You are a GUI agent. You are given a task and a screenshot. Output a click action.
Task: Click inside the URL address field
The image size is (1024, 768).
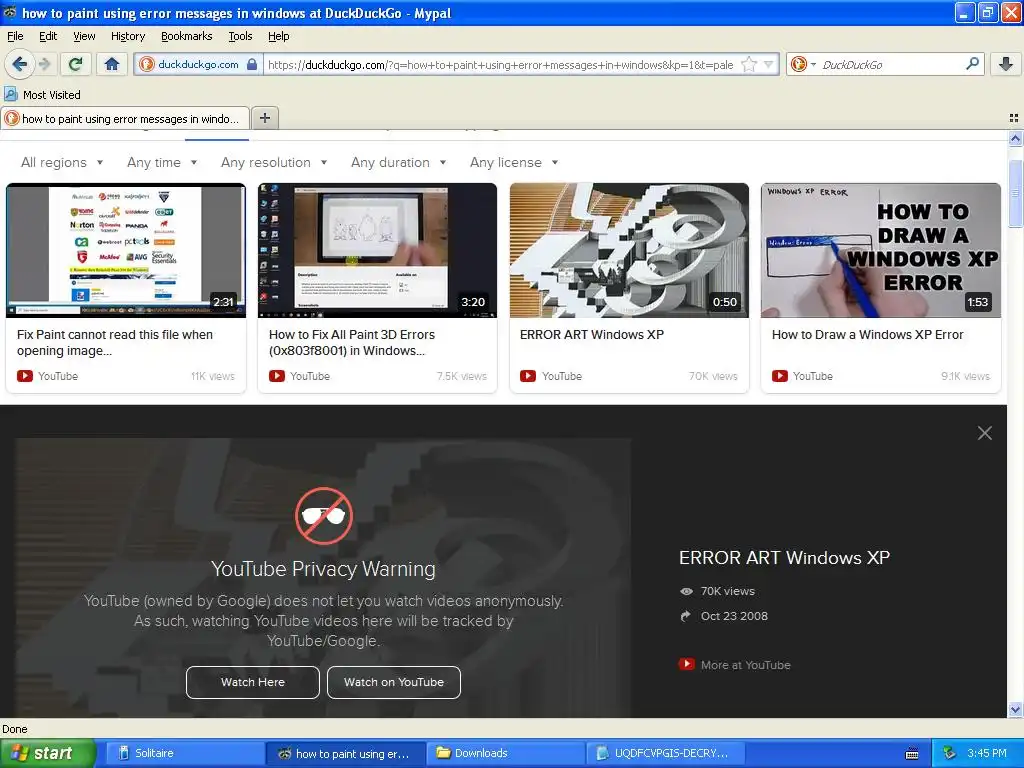coord(502,65)
